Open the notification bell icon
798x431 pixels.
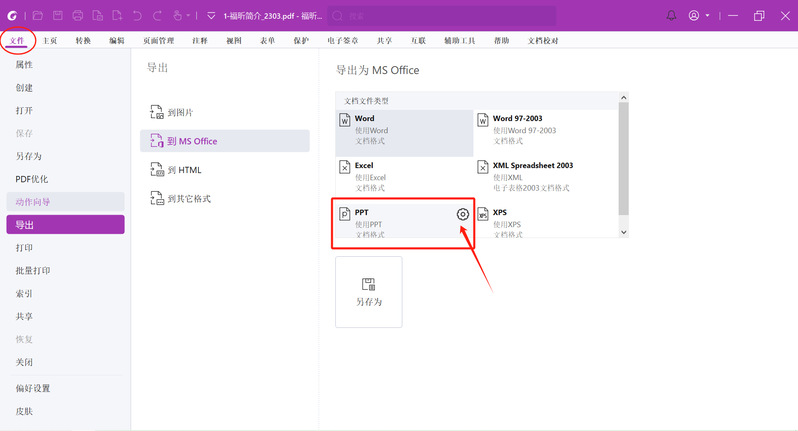click(671, 16)
